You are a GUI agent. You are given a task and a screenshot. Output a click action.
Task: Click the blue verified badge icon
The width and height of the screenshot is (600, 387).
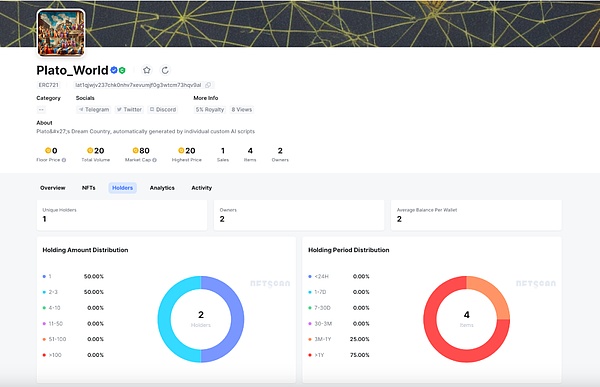point(114,70)
